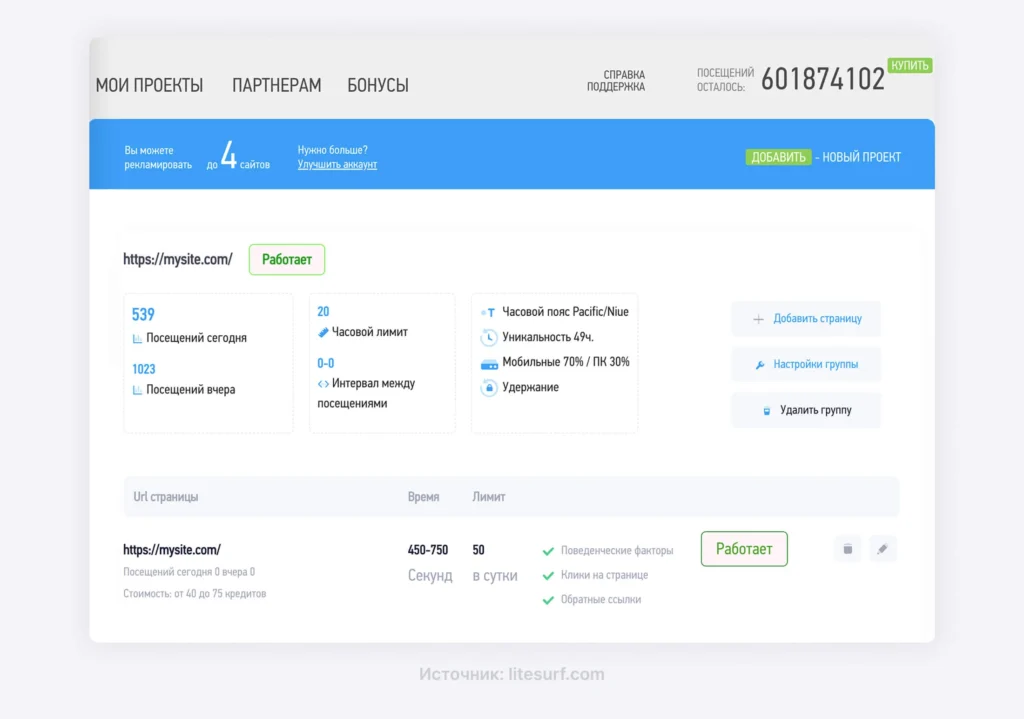Click the ДОБАВИТЬ new project button
The image size is (1024, 719).
(x=778, y=157)
